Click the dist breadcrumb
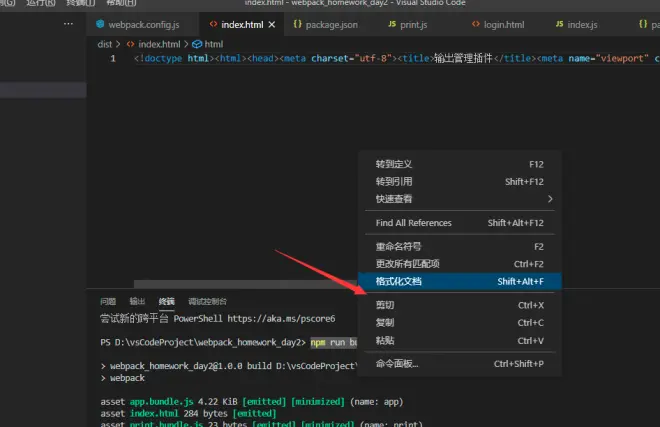Screen dimensions: 660x427 (105, 44)
